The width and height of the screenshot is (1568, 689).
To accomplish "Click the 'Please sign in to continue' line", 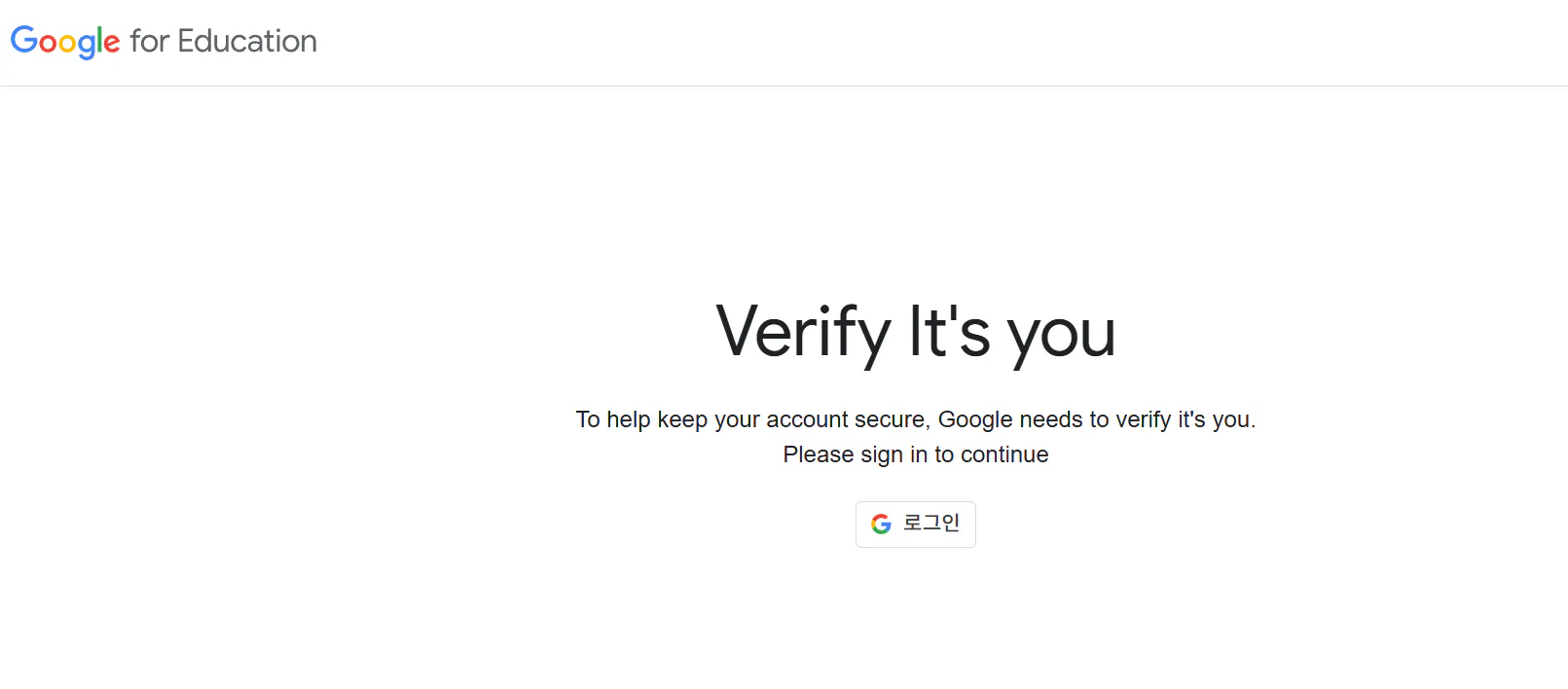I will 915,453.
